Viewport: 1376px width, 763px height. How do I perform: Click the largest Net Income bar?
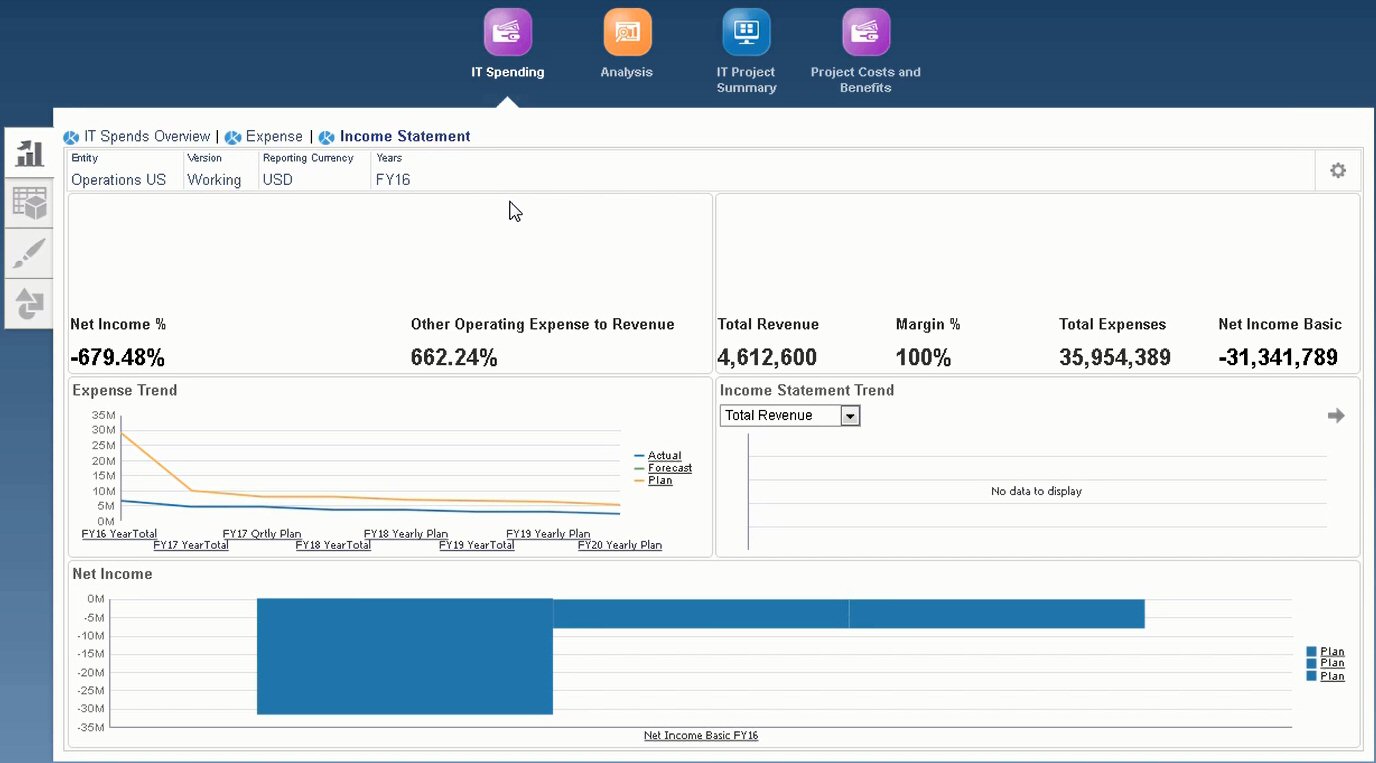click(404, 656)
